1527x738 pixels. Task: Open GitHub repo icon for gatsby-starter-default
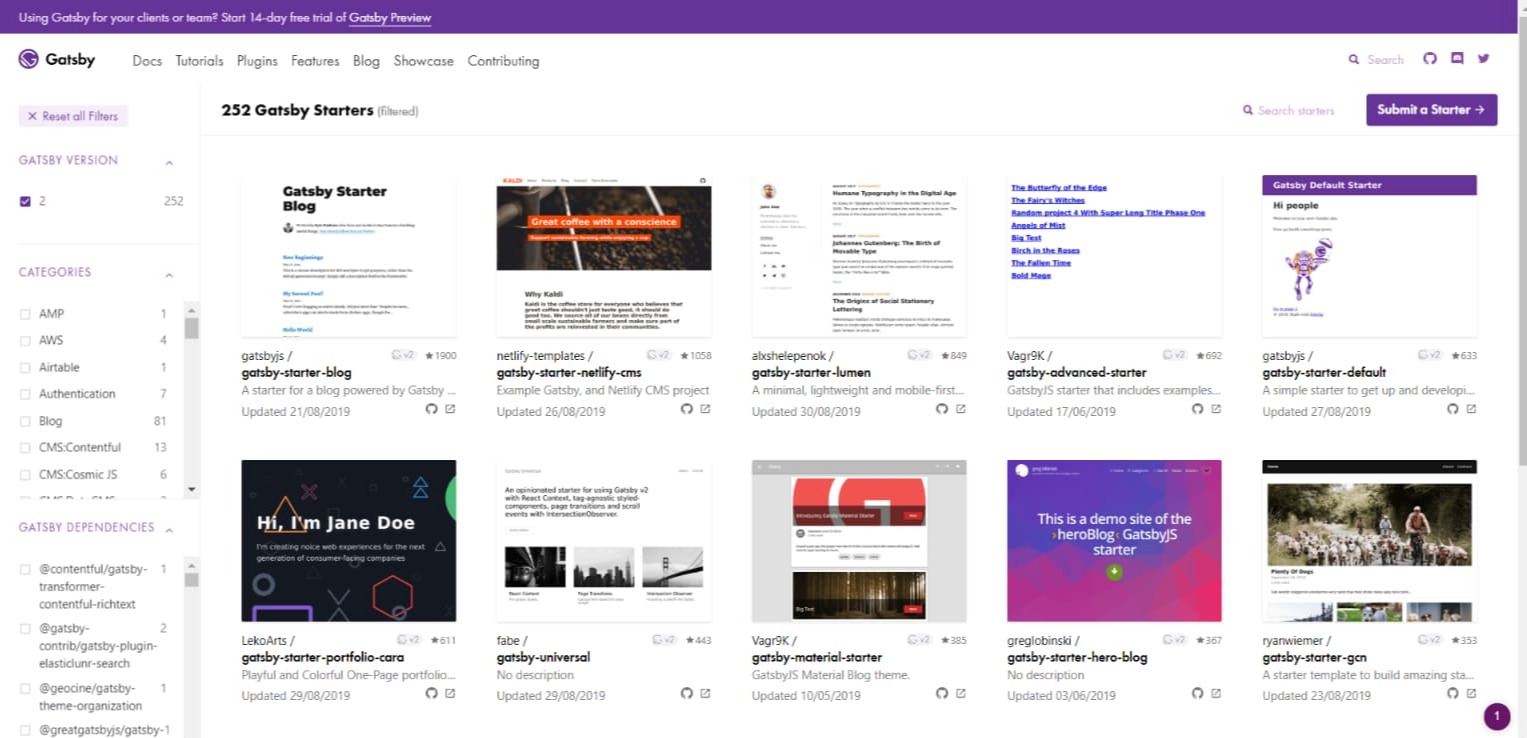click(1453, 409)
